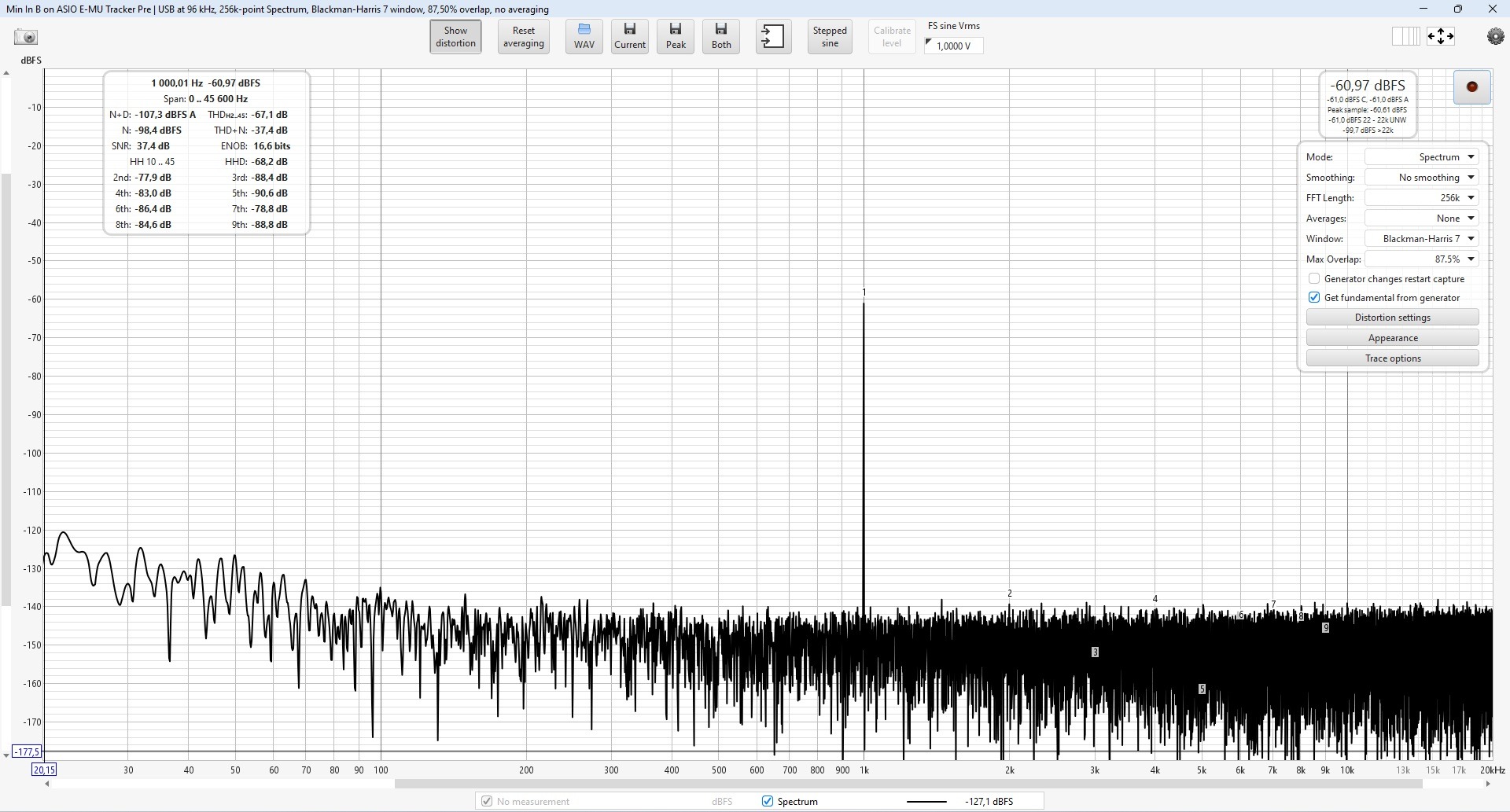Click the horizontal scrollbar thumb
The height and width of the screenshot is (812, 1510).
[908, 784]
